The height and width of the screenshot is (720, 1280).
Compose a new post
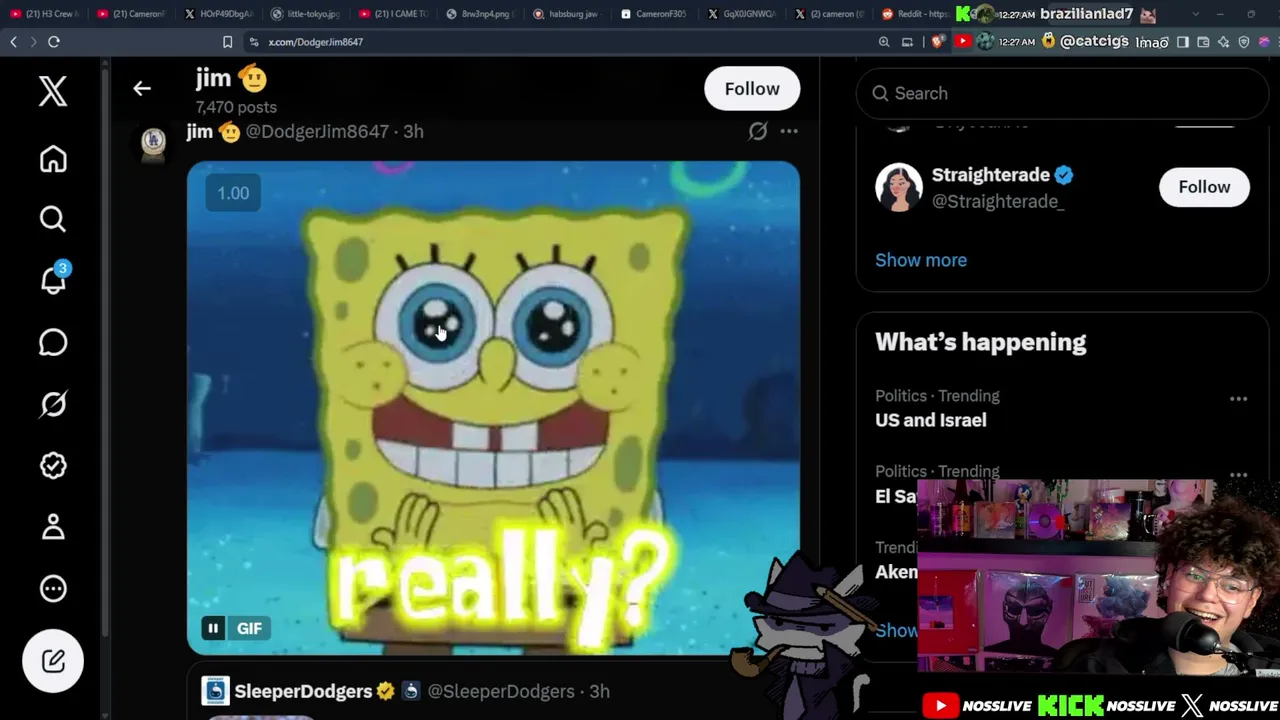53,661
